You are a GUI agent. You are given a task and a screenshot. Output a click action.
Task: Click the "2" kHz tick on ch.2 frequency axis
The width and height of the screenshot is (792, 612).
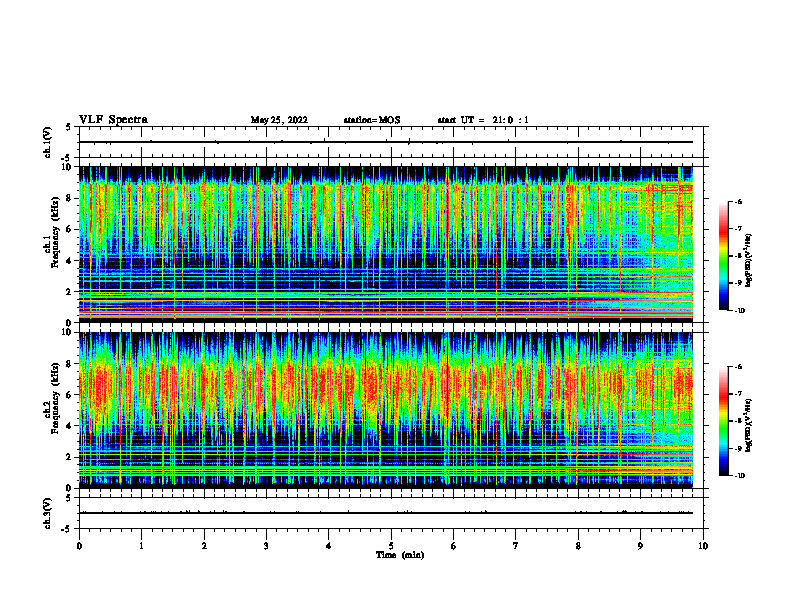[x=69, y=457]
